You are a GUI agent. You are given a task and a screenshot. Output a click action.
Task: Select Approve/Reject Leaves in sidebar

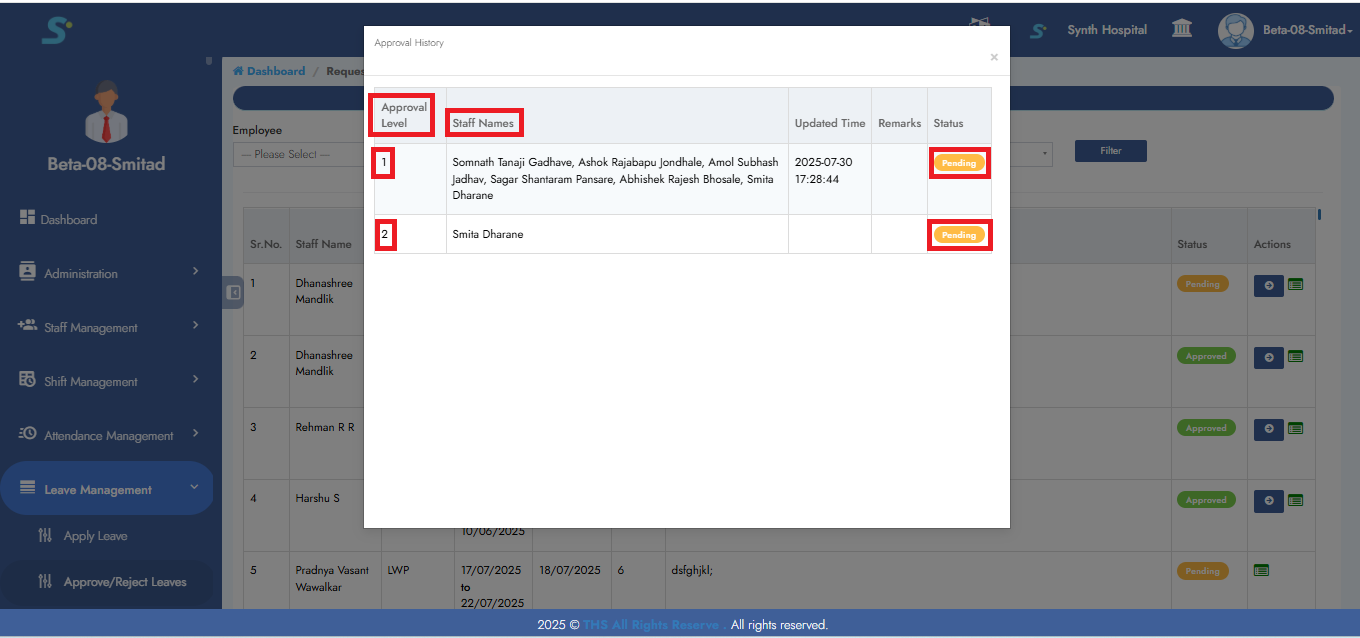[124, 582]
